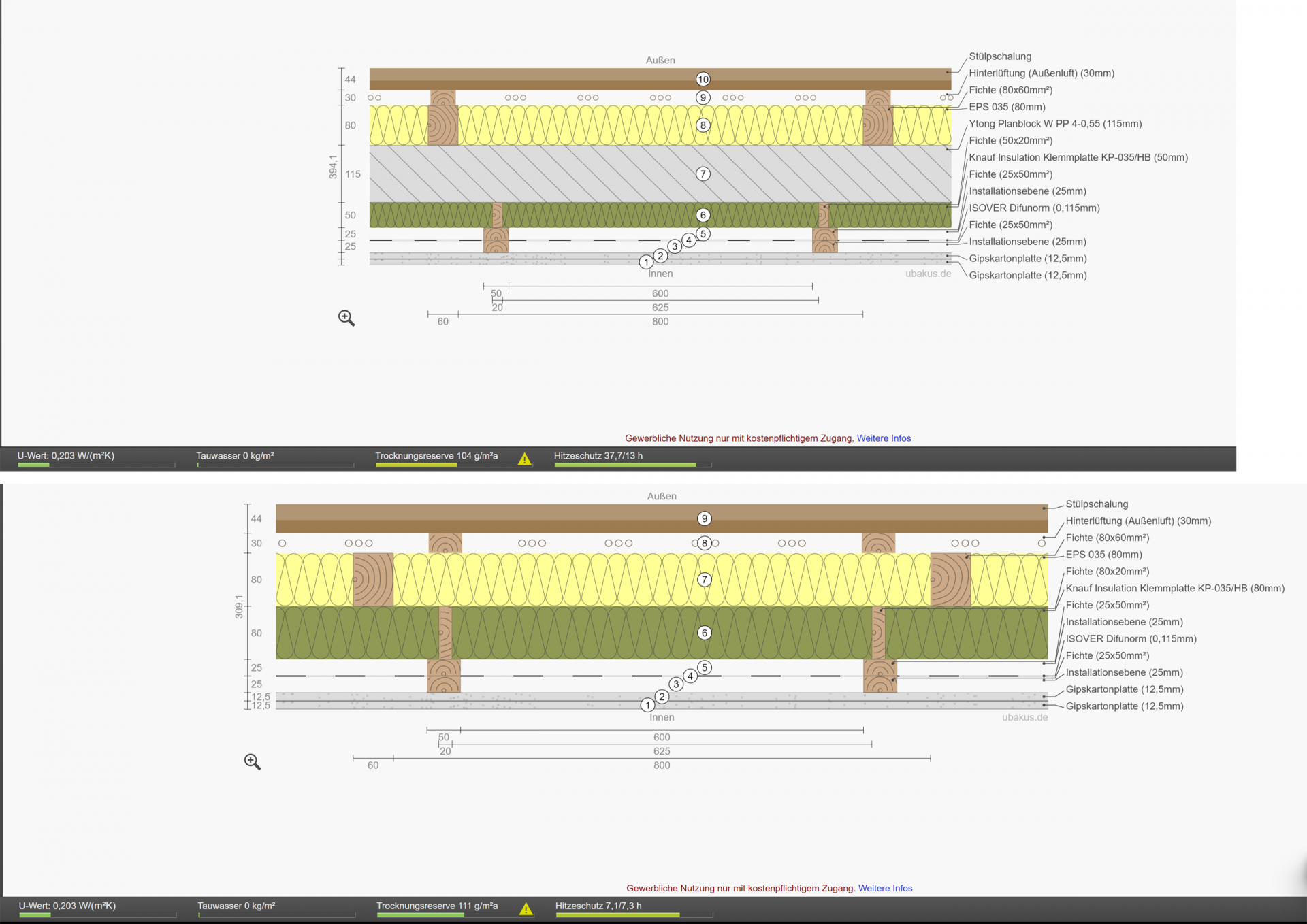Select layer marker 9 in lower Stülpschalung
The width and height of the screenshot is (1307, 924).
(705, 518)
